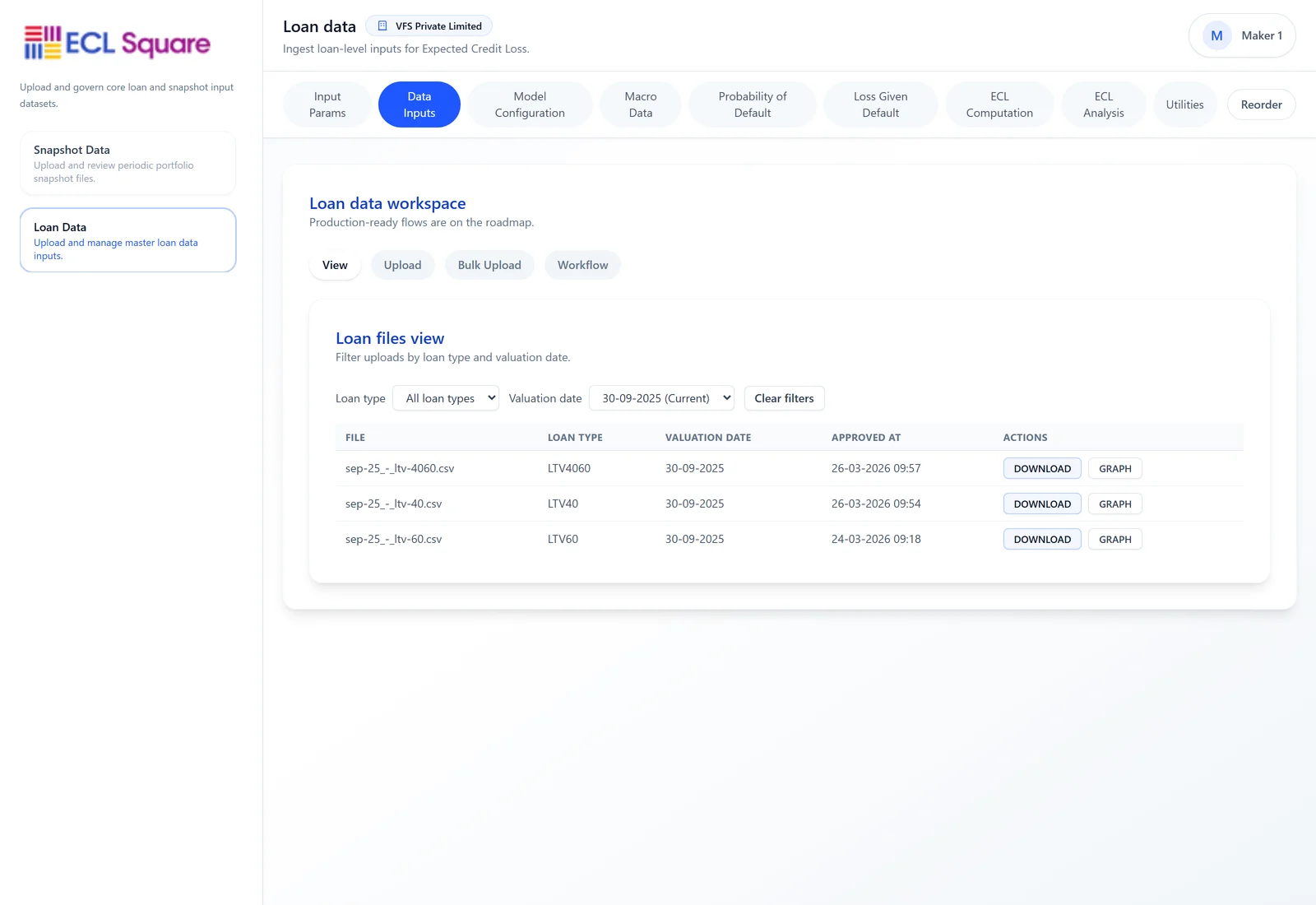Click the Maker 1 avatar circle
Viewport: 1316px width, 905px height.
coord(1216,35)
